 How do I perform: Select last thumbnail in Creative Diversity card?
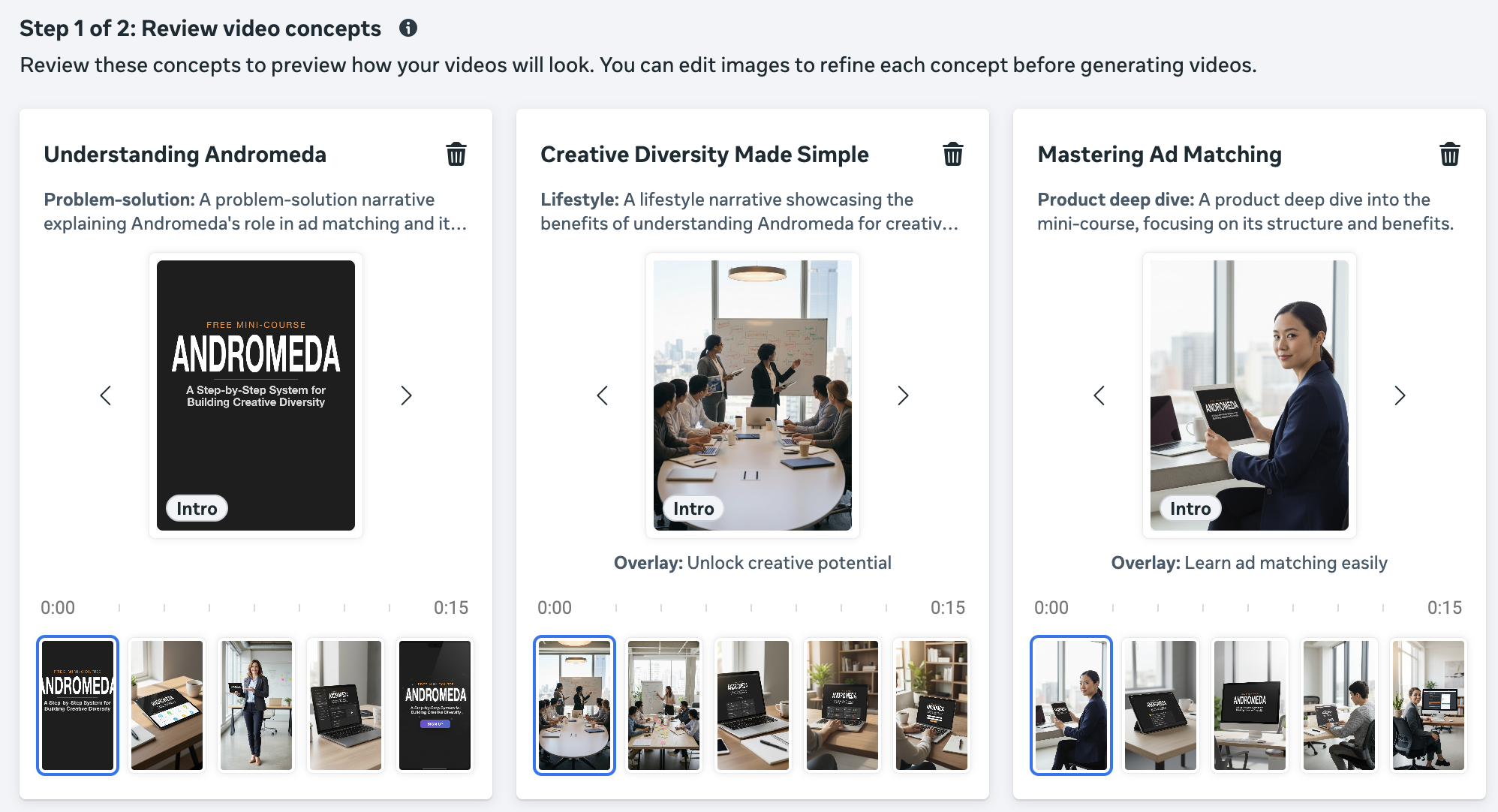931,705
